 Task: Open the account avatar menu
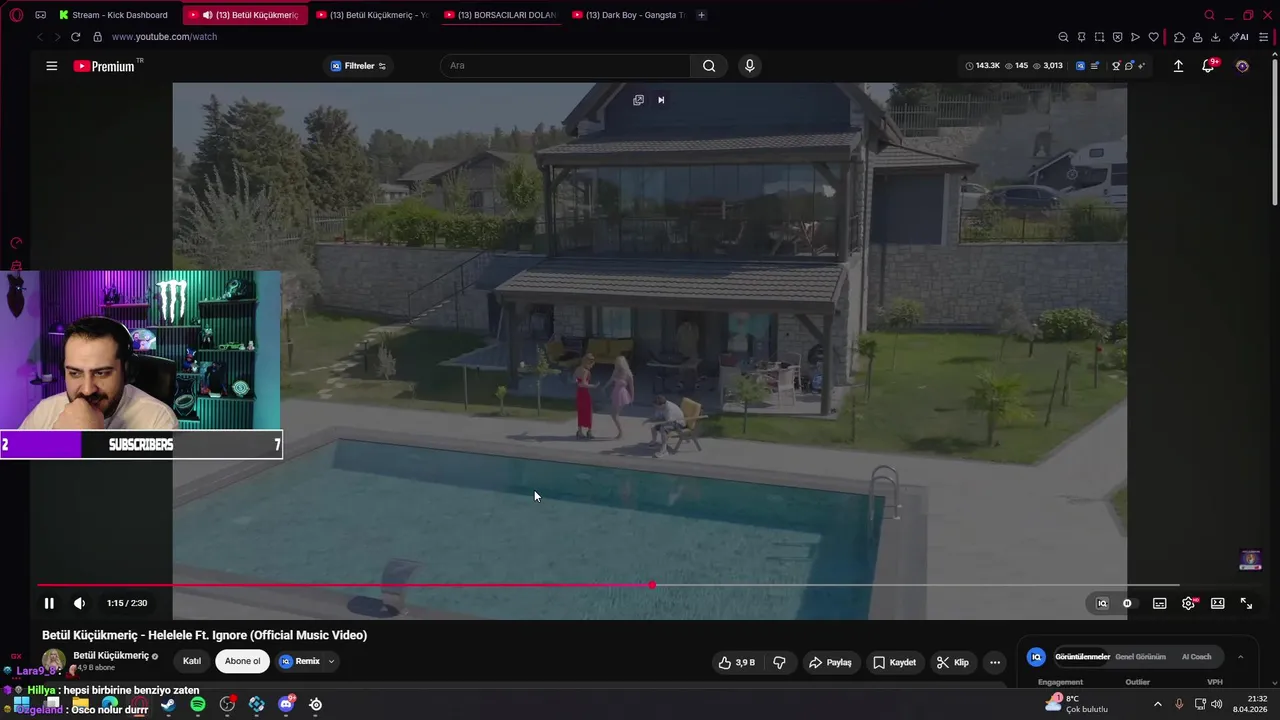(x=1242, y=66)
